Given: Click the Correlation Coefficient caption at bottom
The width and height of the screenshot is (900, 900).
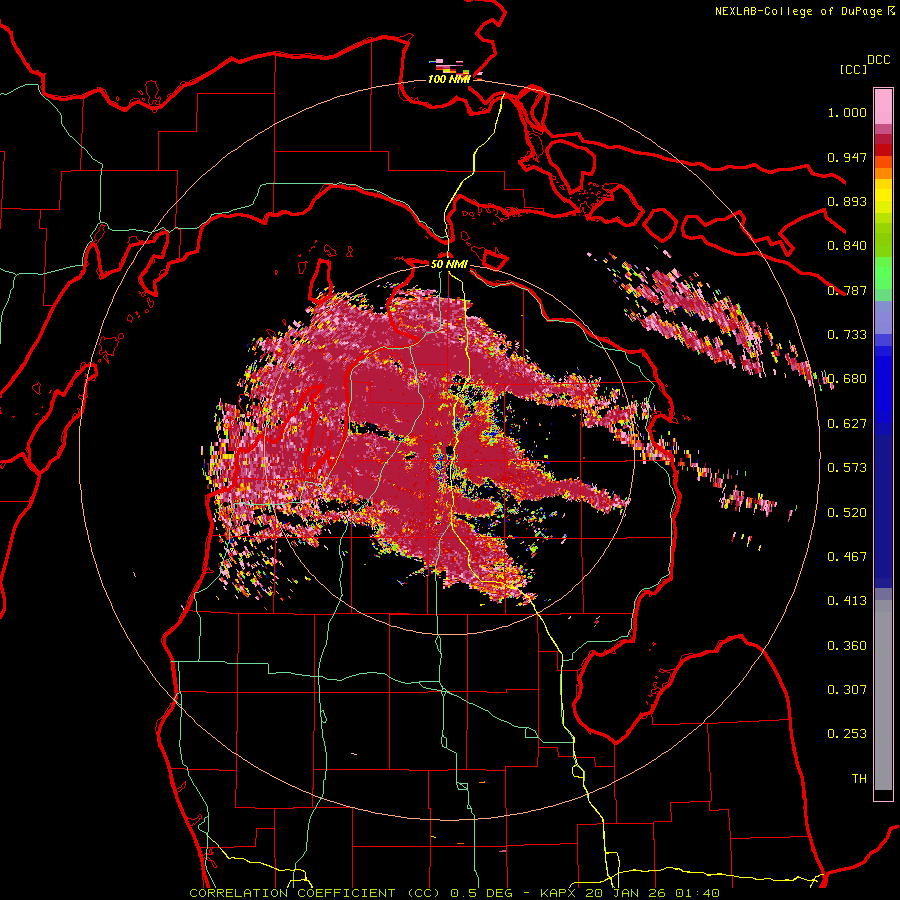Looking at the screenshot, I should 454,893.
